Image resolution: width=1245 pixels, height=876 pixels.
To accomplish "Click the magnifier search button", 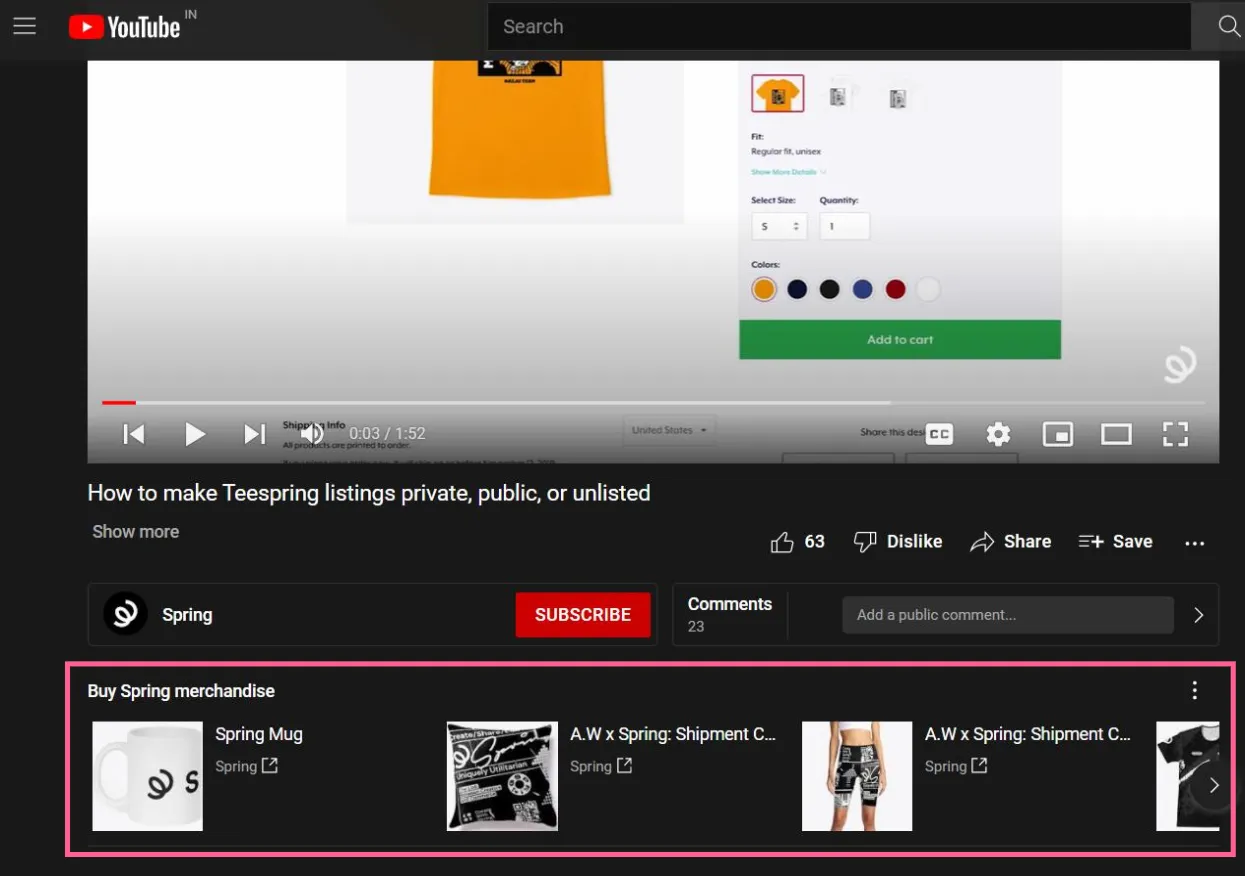I will tap(1229, 27).
